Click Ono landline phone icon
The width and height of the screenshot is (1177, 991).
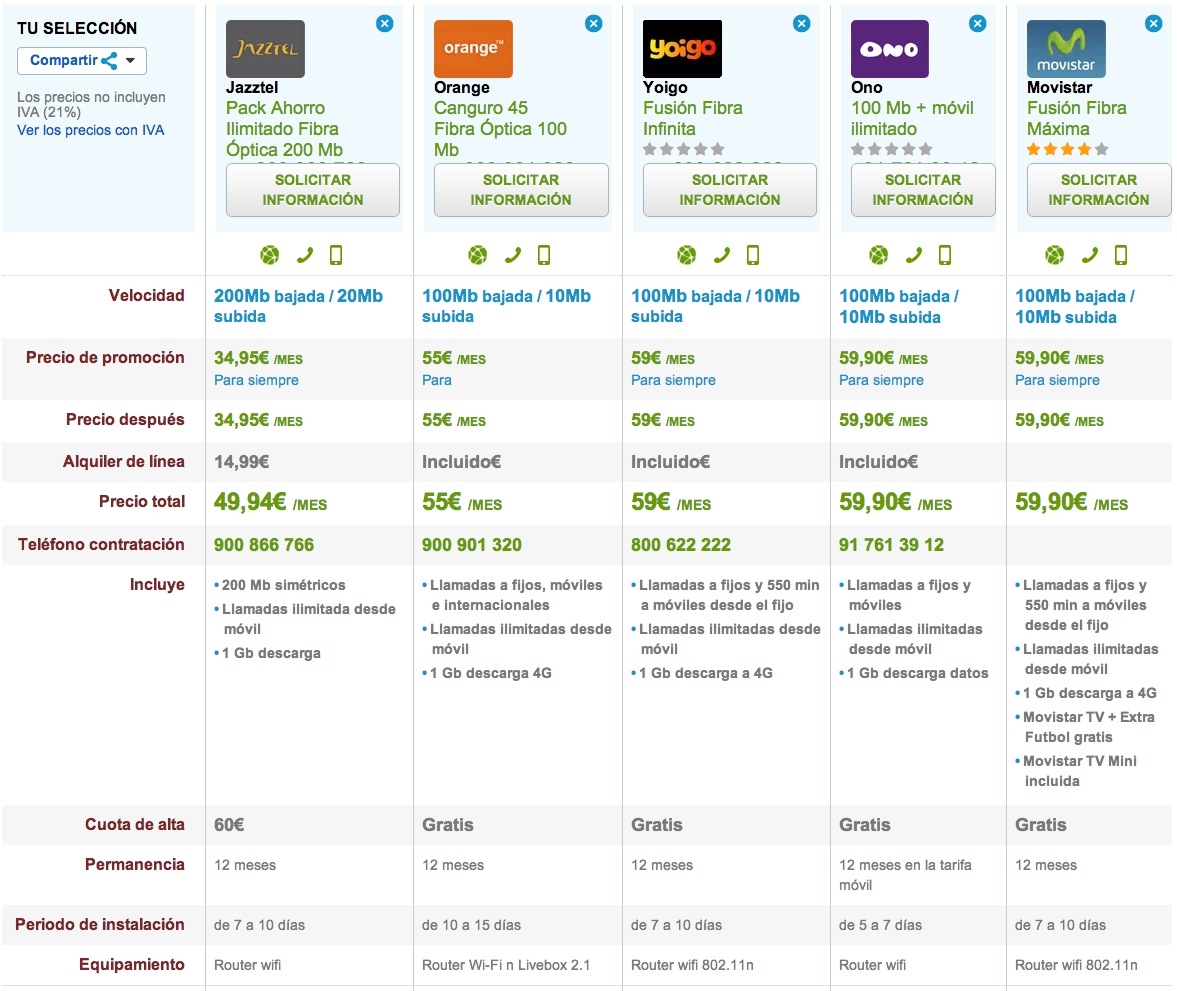(x=913, y=255)
